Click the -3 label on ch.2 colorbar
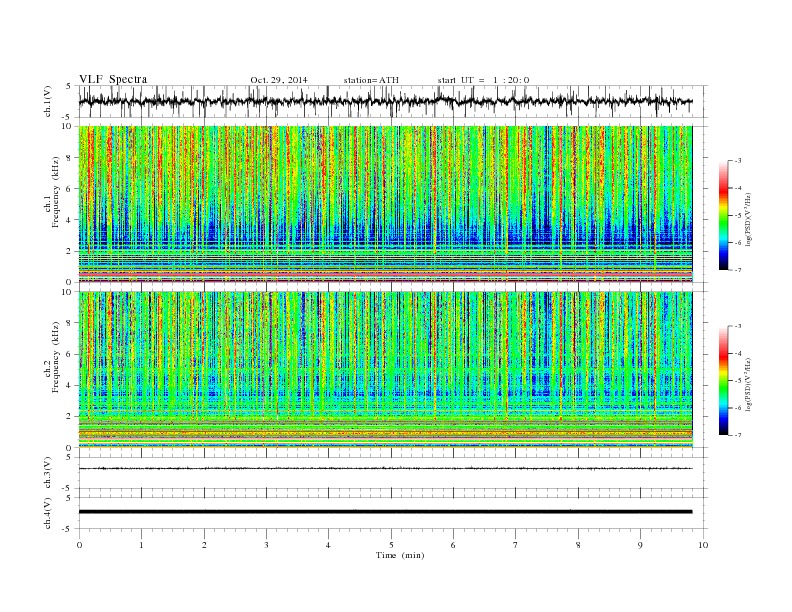The height and width of the screenshot is (612, 792). (x=738, y=326)
